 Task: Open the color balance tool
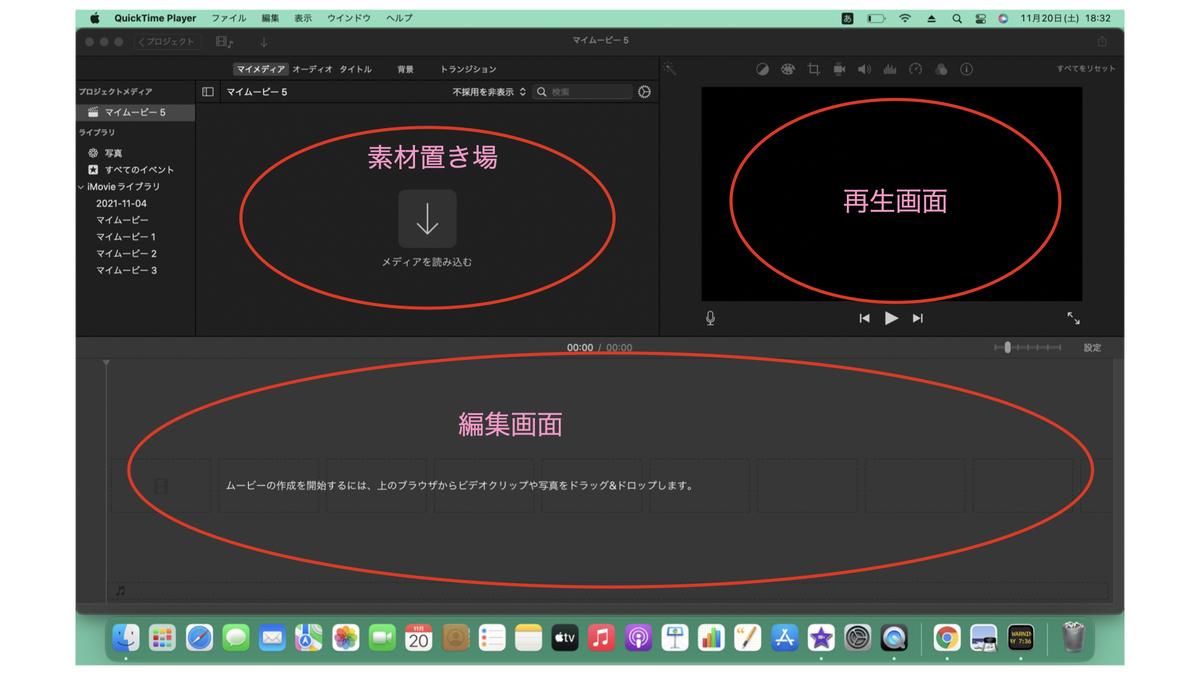[x=762, y=69]
